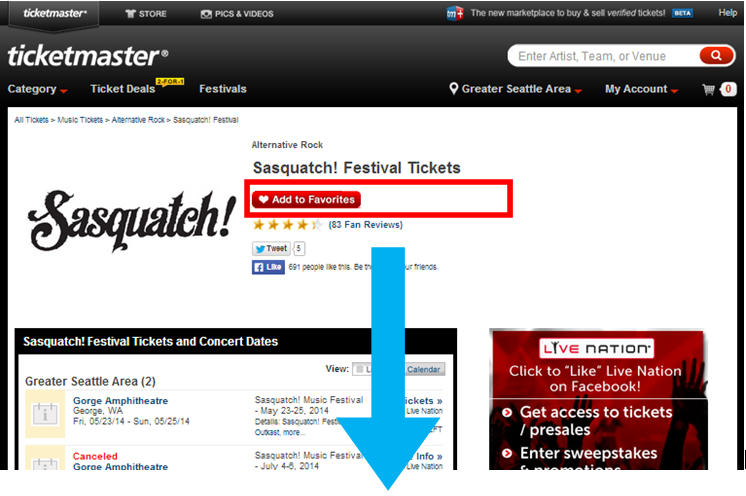Screen dimensions: 746x496
Task: Open Pics & Videos camera link
Action: tap(237, 14)
